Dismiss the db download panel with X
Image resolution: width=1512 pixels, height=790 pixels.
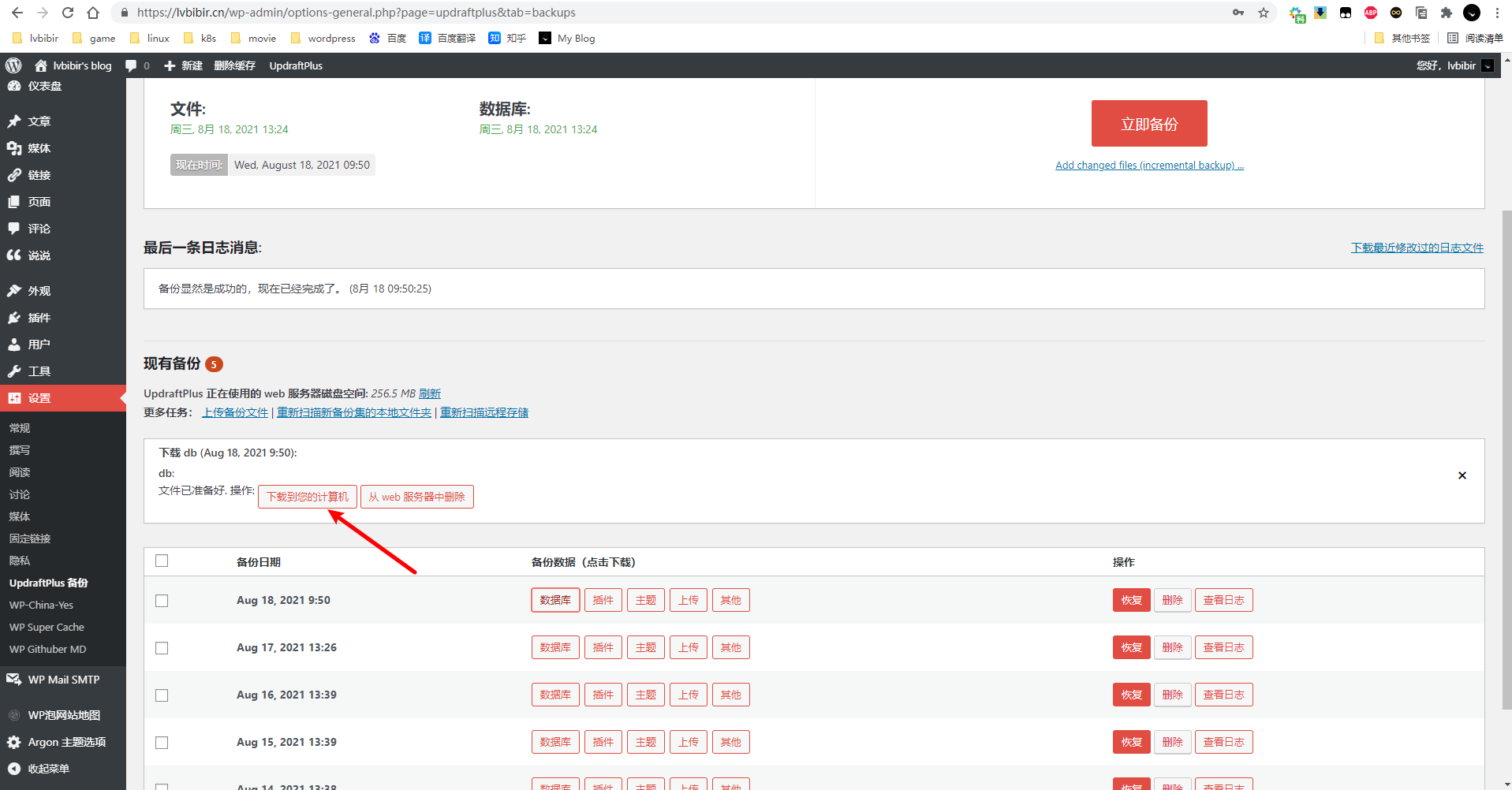pyautogui.click(x=1462, y=475)
